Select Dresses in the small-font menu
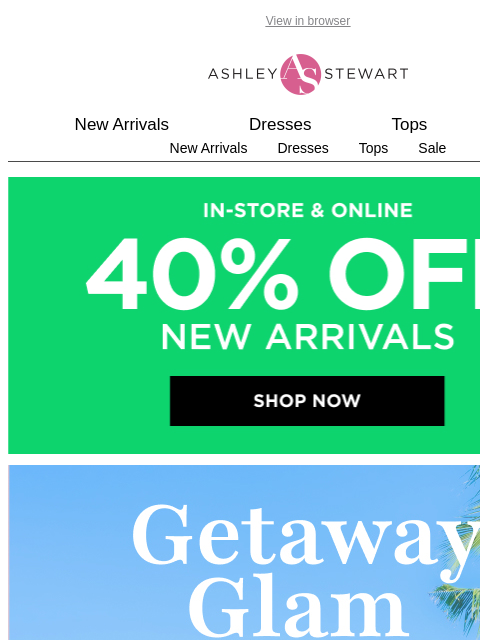 303,148
